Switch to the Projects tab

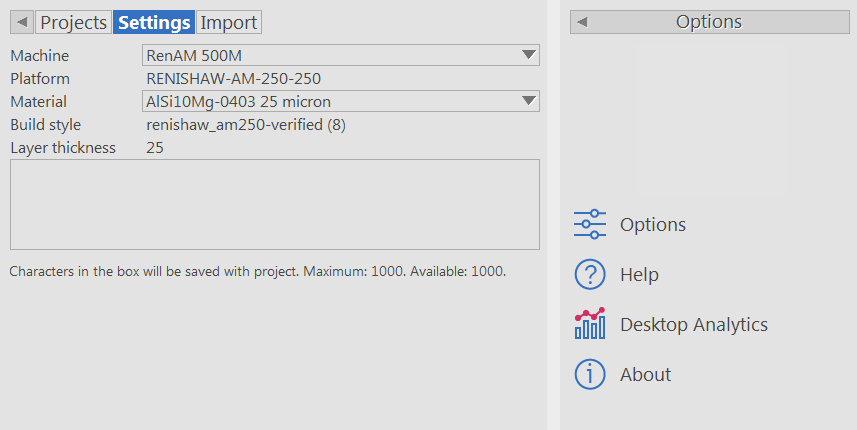tap(73, 22)
